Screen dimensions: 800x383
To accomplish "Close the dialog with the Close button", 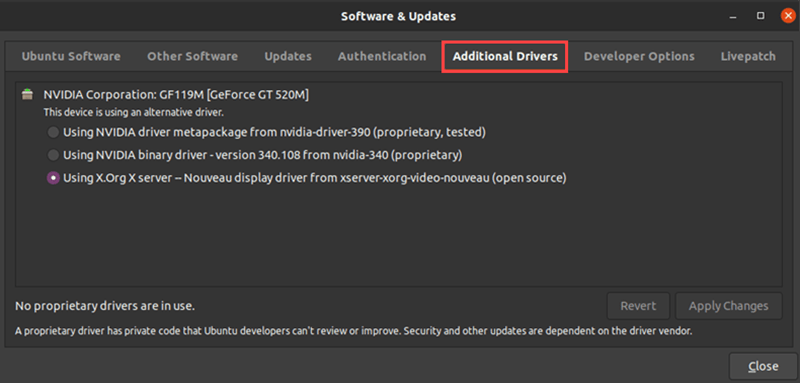I will [763, 366].
